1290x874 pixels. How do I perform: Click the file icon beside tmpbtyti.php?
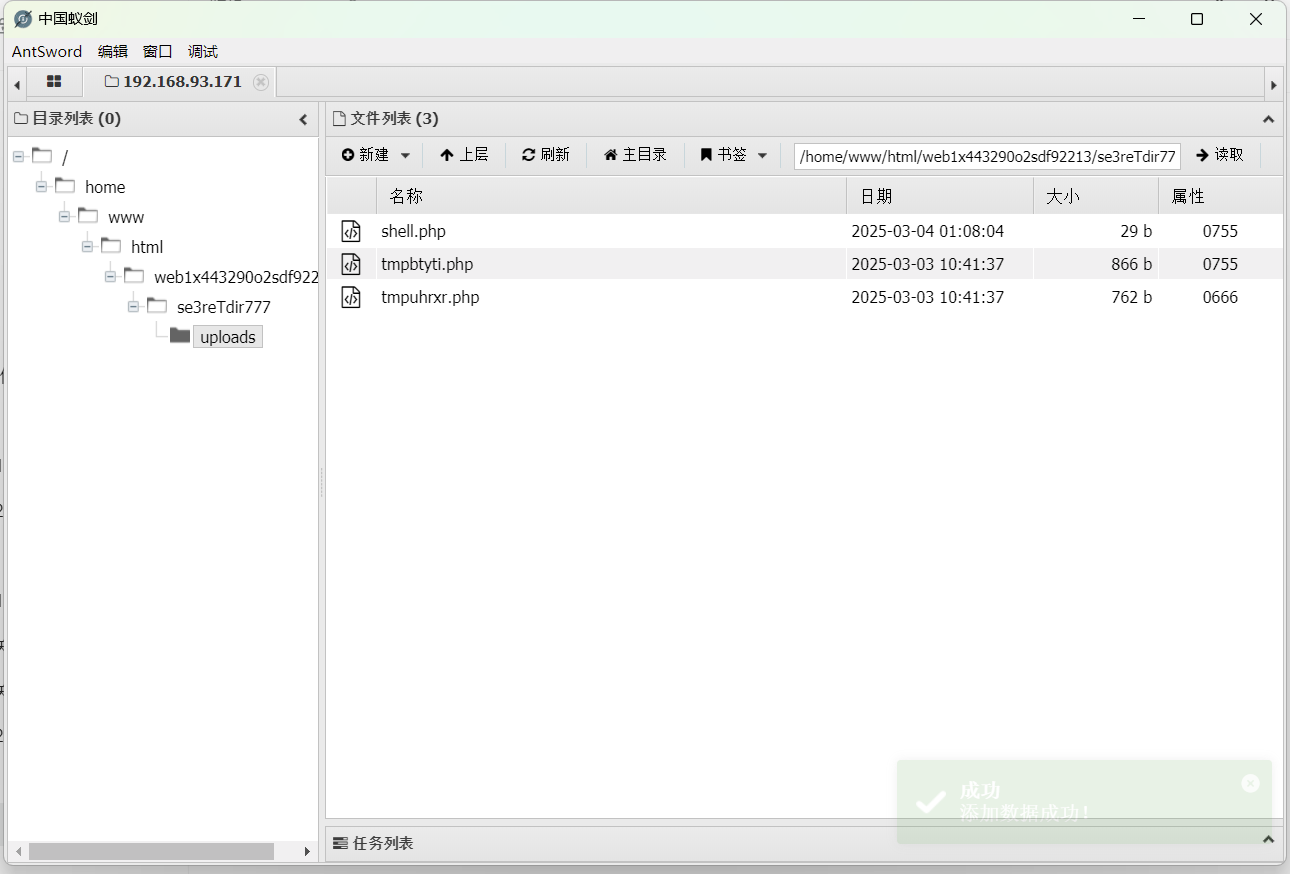[x=350, y=264]
